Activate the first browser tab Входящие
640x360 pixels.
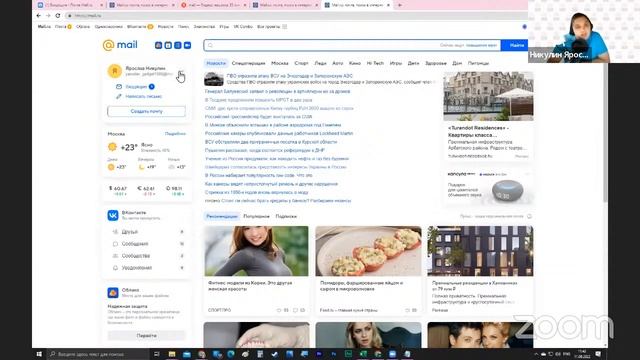coord(69,5)
